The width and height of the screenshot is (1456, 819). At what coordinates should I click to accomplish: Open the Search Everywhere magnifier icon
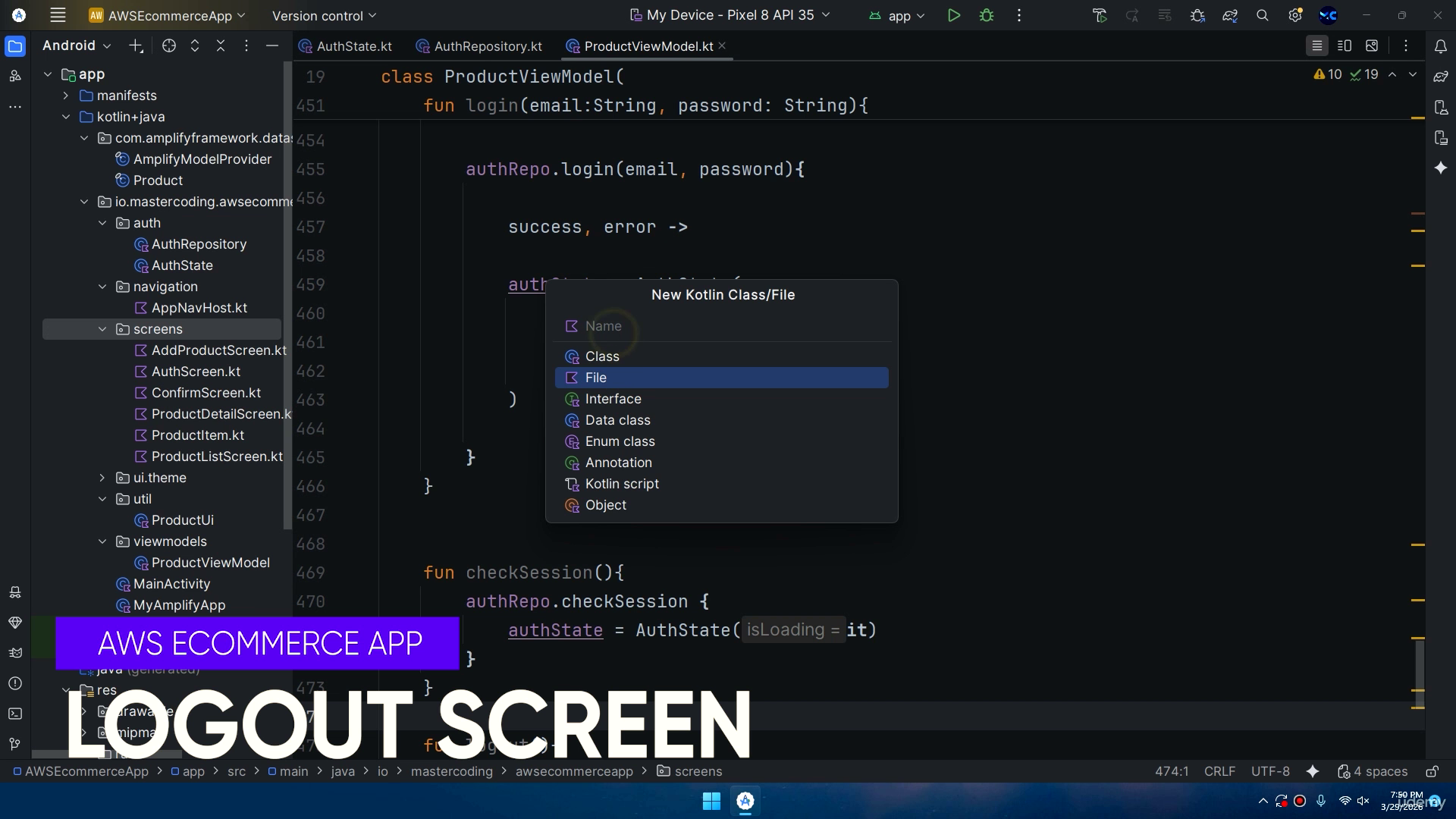pos(1263,15)
